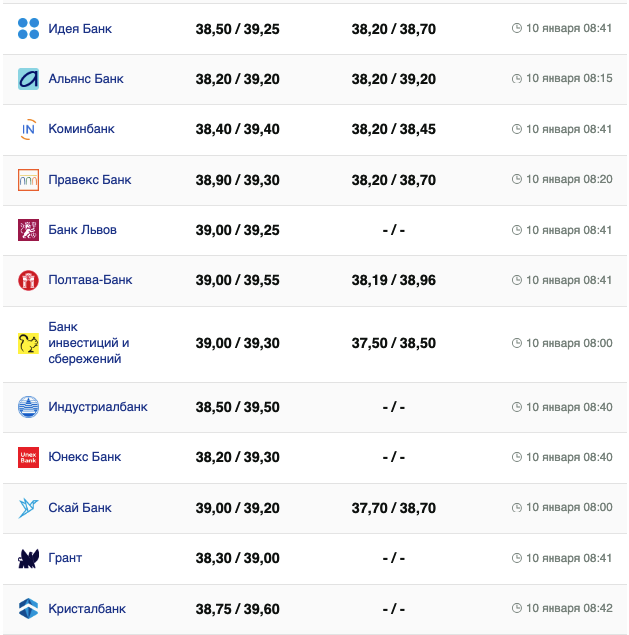Click the Банк Львов logo icon
This screenshot has width=629, height=635.
(28, 230)
